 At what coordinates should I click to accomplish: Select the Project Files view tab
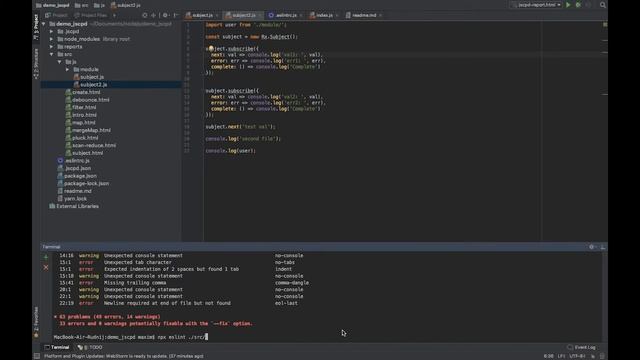pos(91,15)
